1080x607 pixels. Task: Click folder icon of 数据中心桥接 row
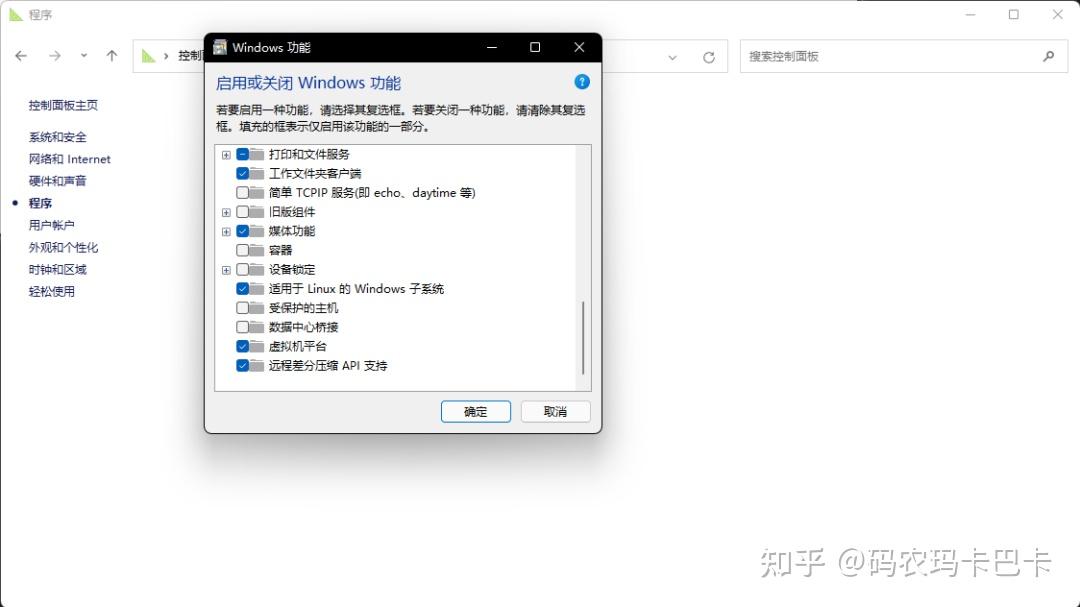pos(257,327)
